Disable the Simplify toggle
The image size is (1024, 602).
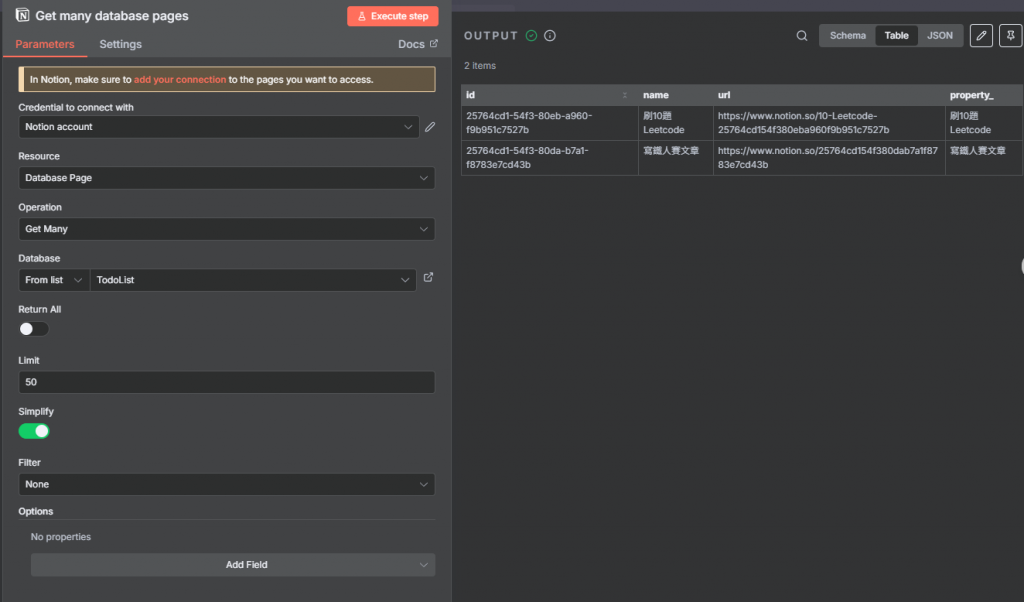tap(33, 431)
